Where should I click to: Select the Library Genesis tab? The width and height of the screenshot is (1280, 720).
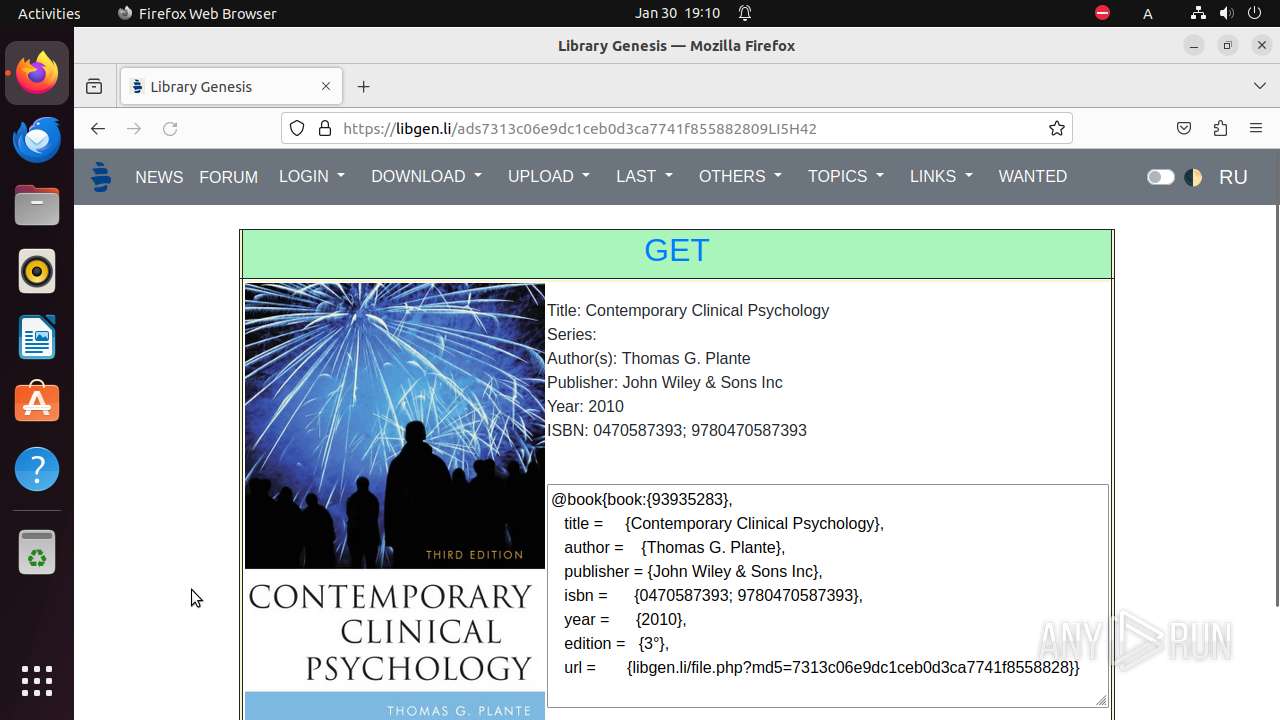231,86
